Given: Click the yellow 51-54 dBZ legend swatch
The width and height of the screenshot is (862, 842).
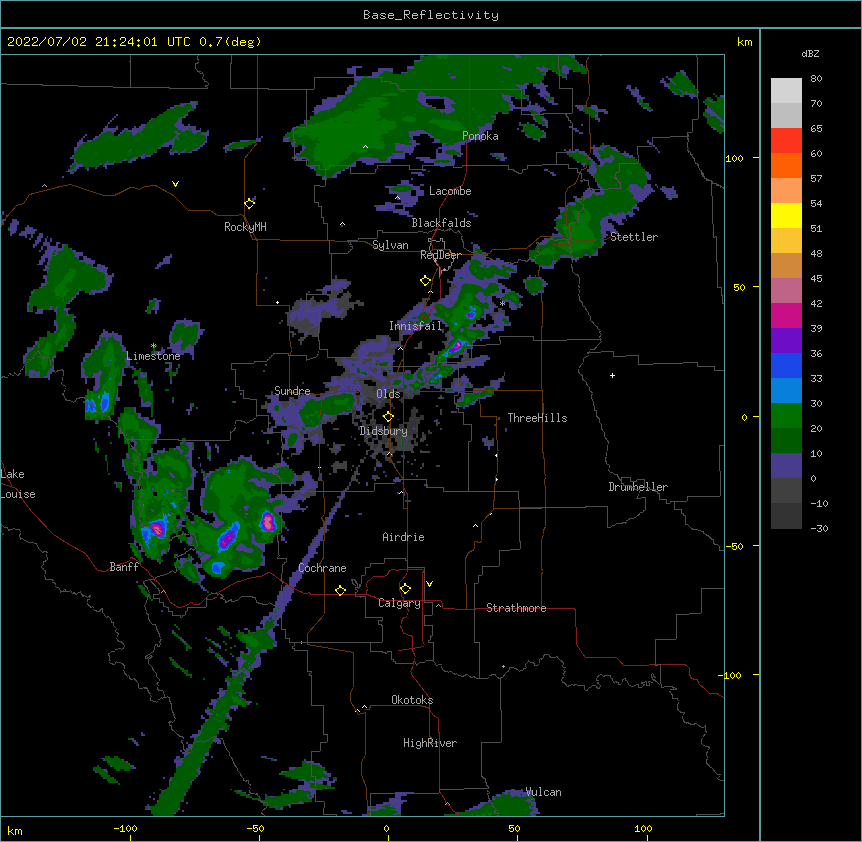Looking at the screenshot, I should 786,216.
